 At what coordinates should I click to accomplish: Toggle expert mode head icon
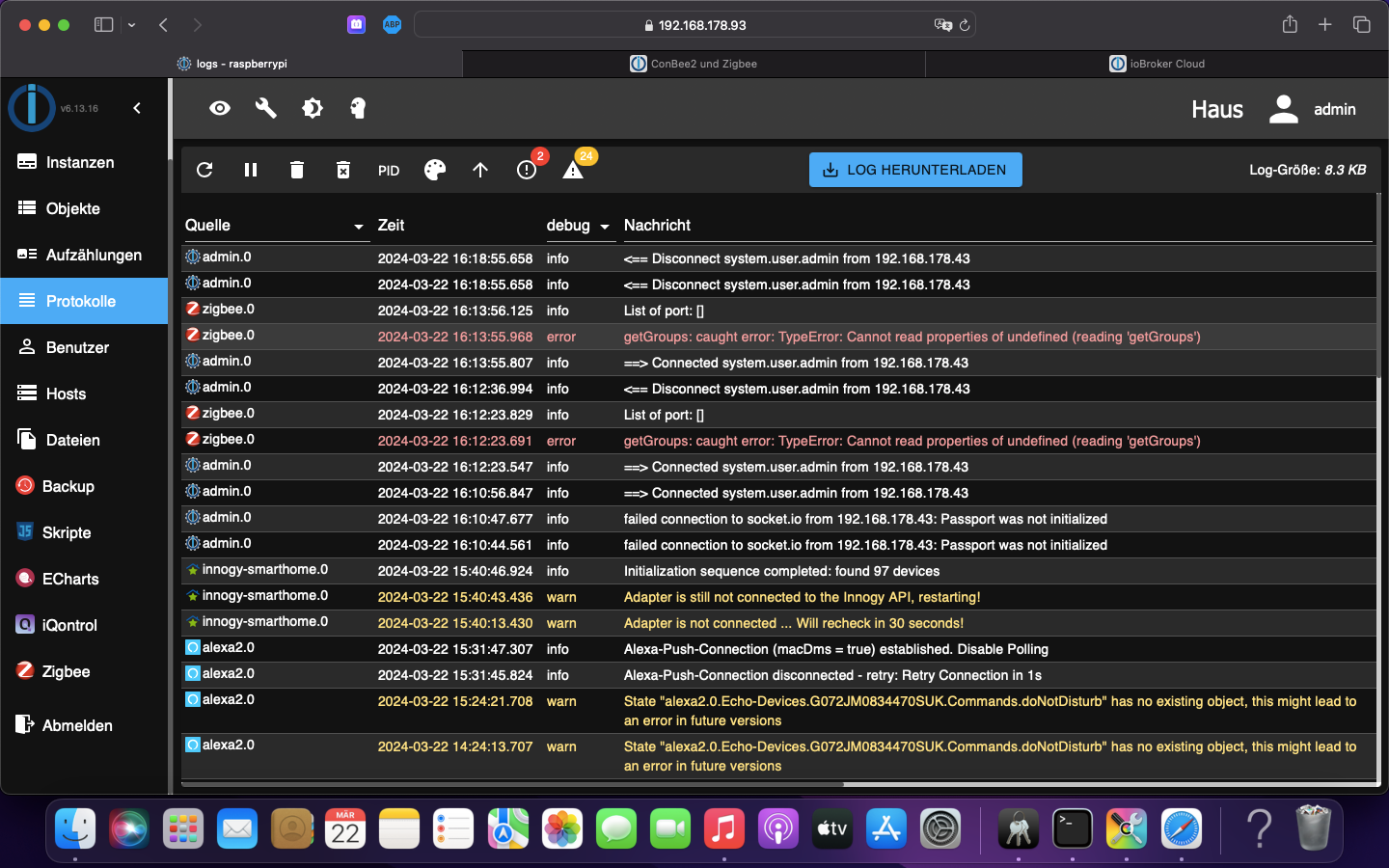click(x=358, y=108)
